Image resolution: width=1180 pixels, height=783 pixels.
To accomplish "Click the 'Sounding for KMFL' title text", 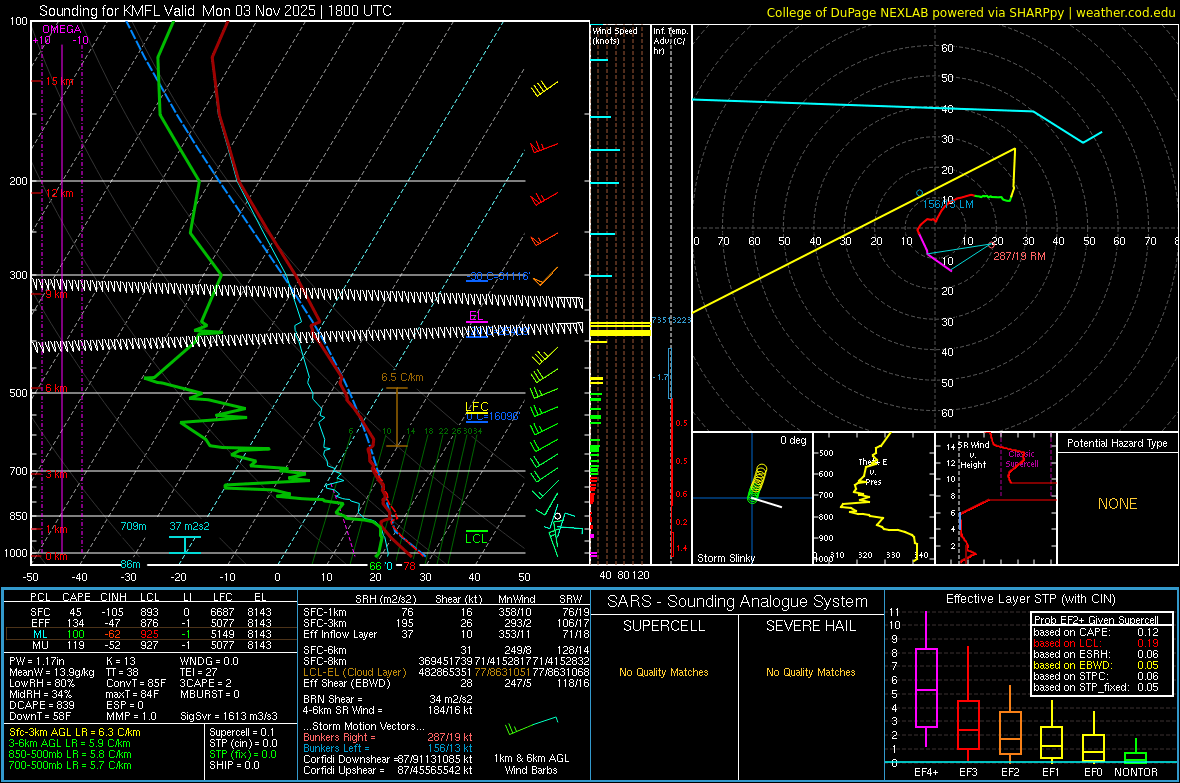I will click(215, 11).
